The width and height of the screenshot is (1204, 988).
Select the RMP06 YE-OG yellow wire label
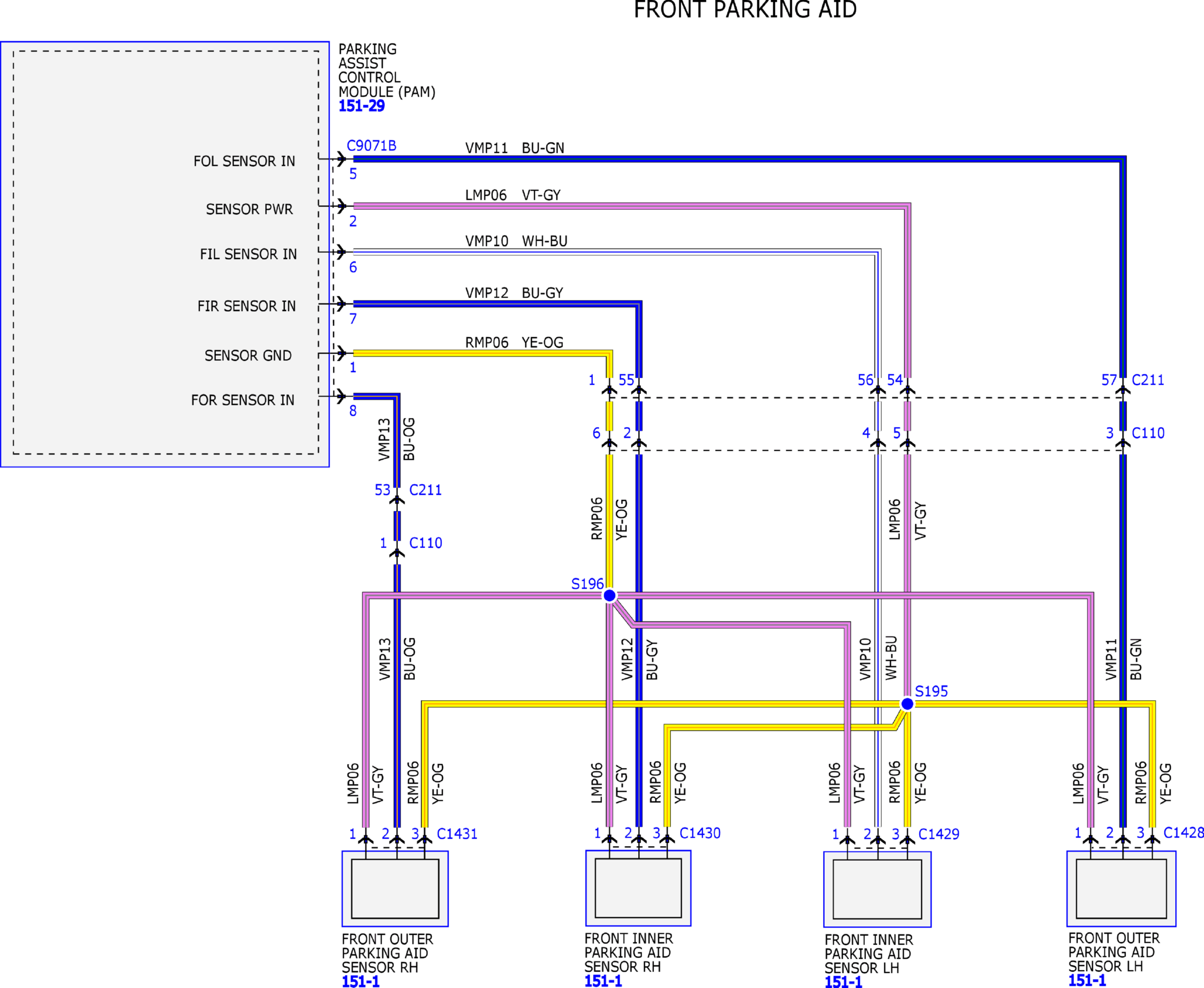[x=514, y=343]
